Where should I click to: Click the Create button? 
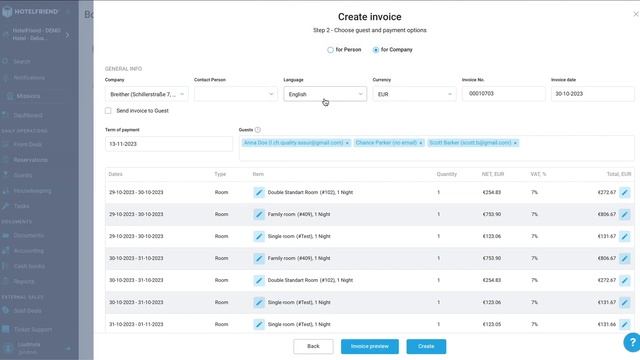(426, 347)
